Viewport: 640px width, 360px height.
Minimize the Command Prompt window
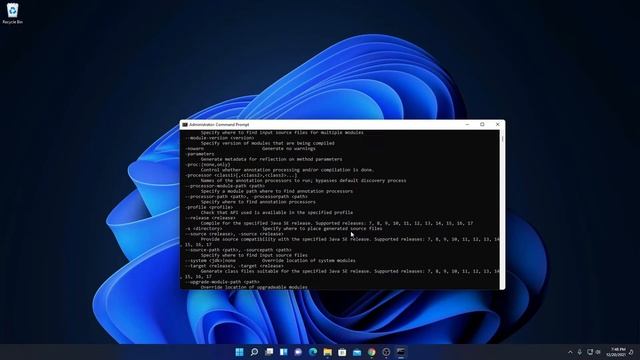467,124
